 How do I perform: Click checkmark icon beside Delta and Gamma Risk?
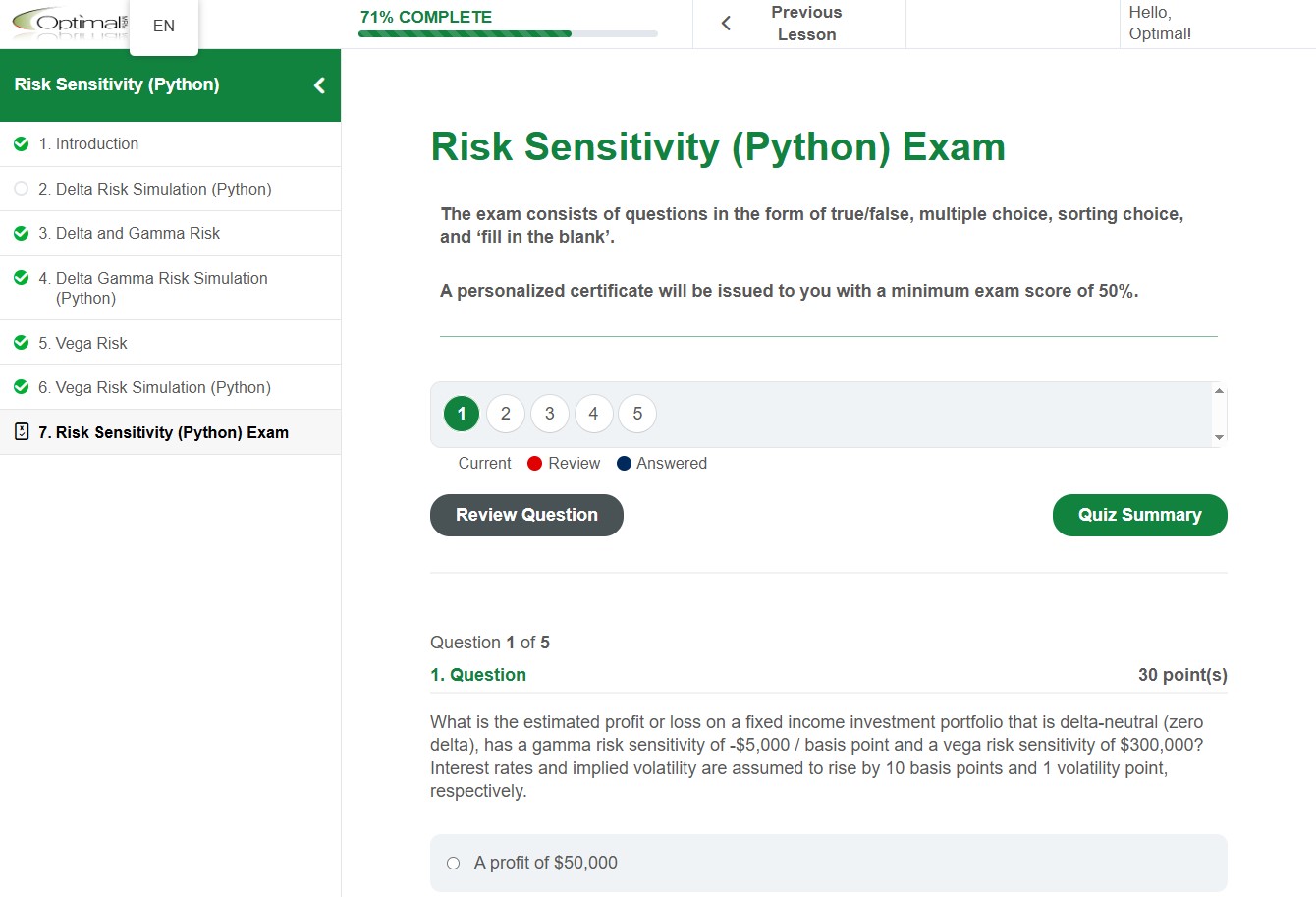21,234
